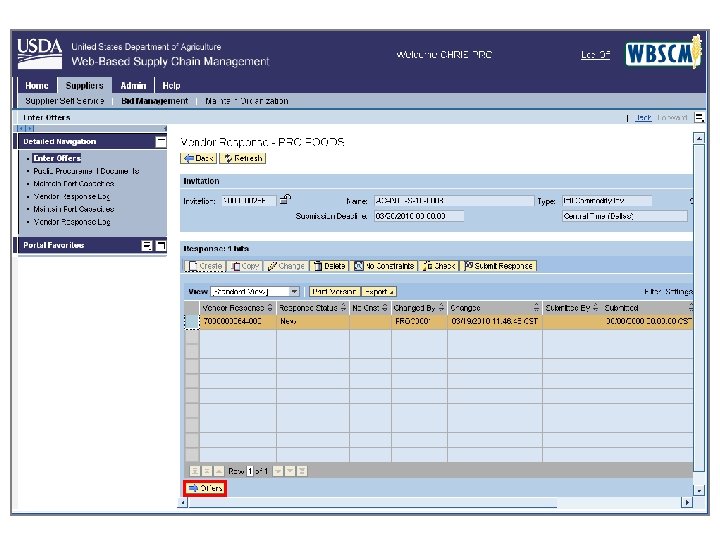Viewport: 720px width, 540px height.
Task: Move down one row in table pager
Action: 278,471
